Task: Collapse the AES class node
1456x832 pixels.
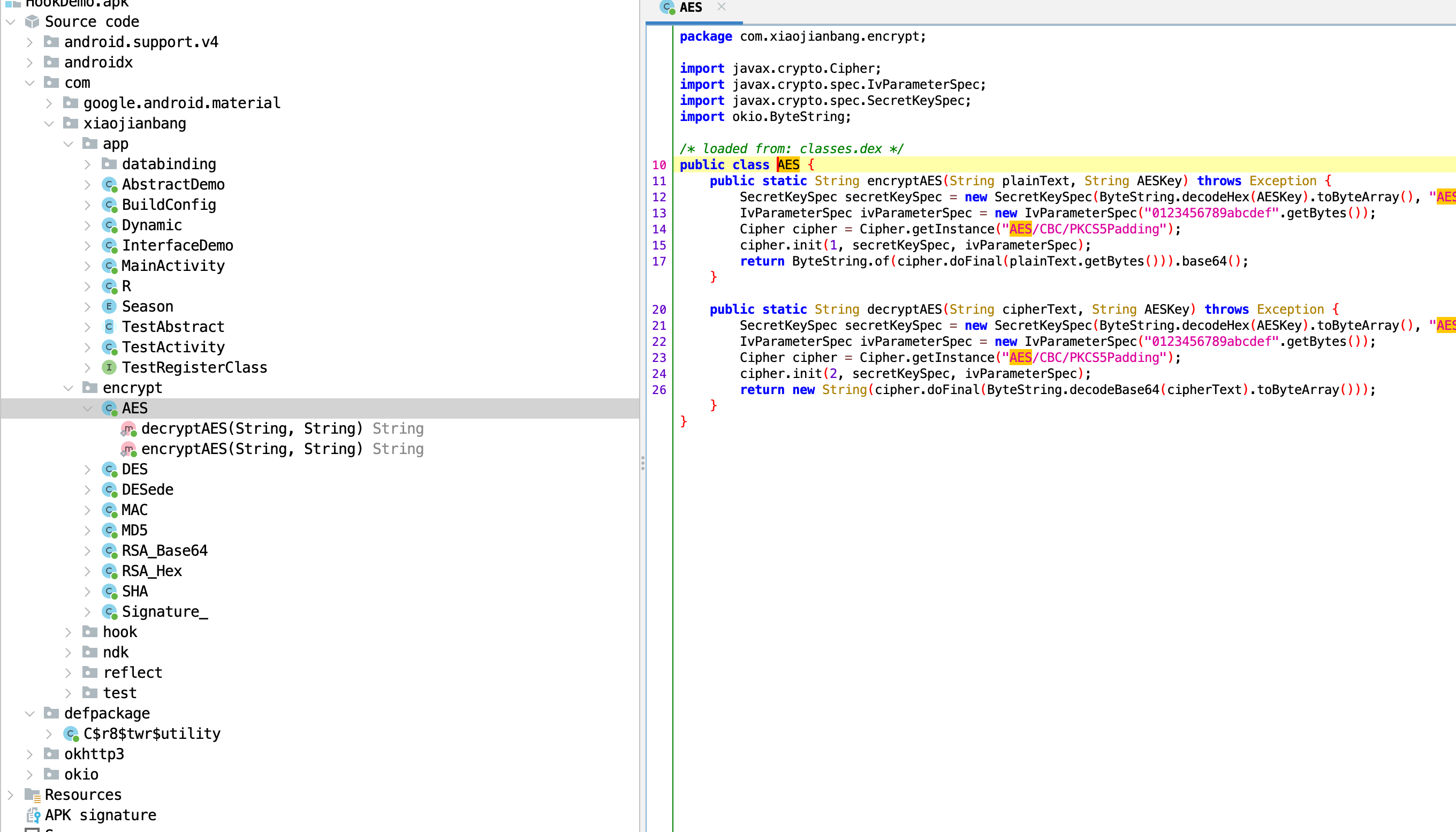Action: (x=87, y=408)
